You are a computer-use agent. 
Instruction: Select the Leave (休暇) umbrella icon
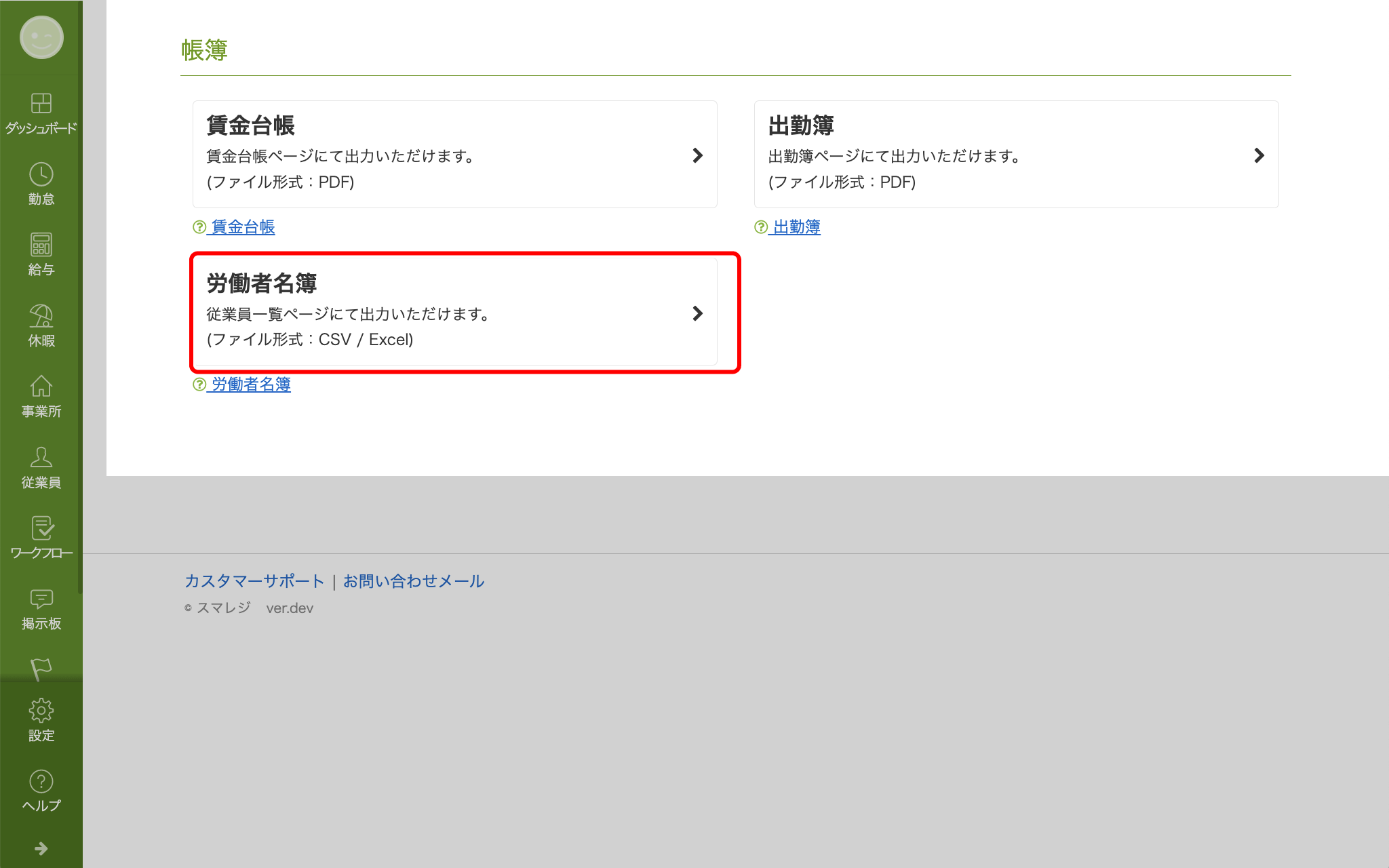pyautogui.click(x=41, y=317)
